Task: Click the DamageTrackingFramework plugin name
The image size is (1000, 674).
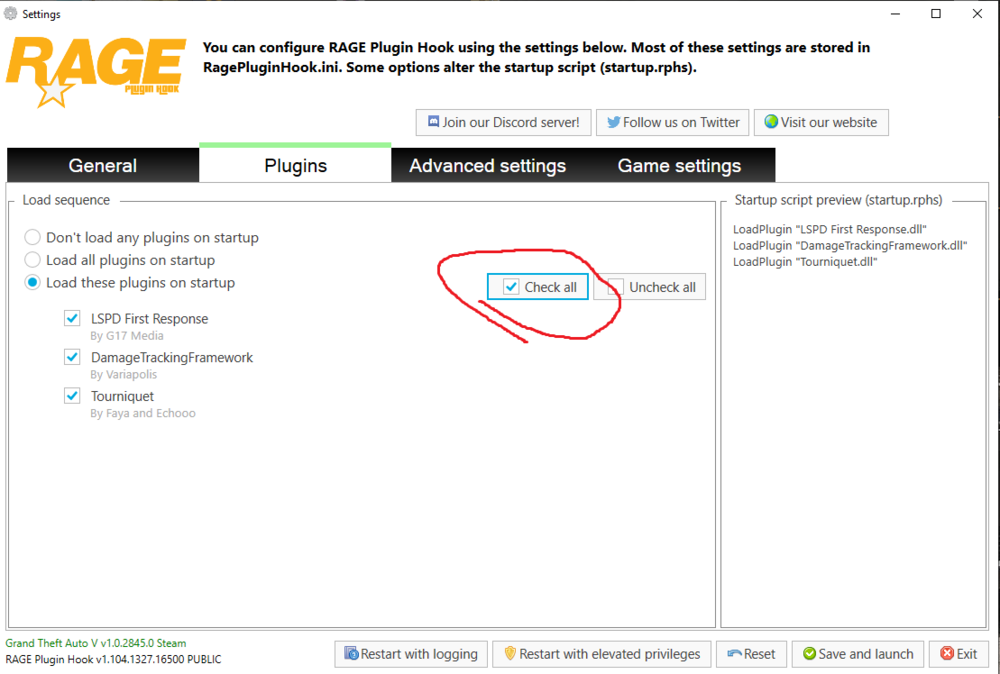Action: [172, 357]
